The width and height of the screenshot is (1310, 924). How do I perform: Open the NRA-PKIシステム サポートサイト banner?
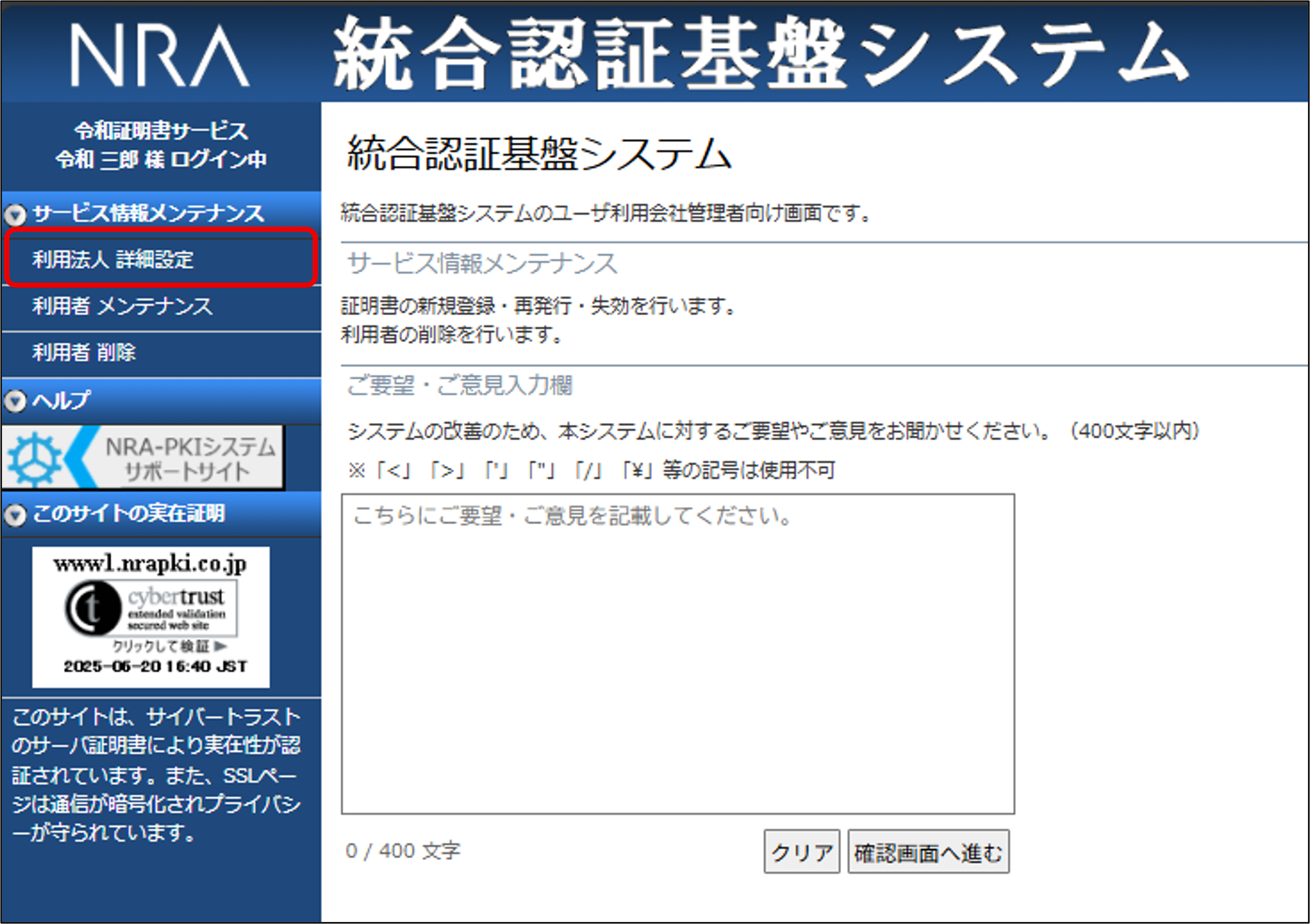(143, 457)
